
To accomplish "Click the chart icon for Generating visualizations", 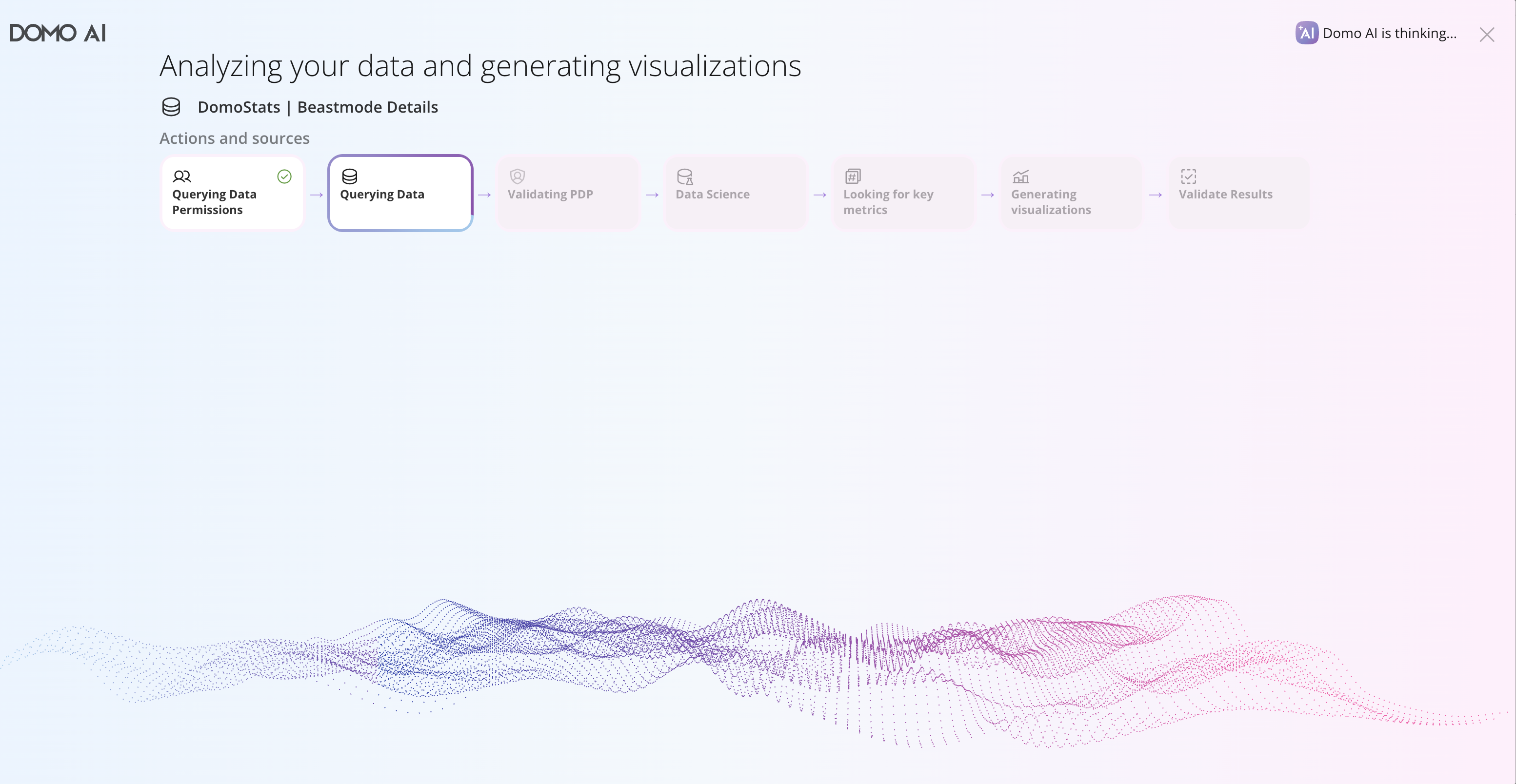I will 1020,176.
